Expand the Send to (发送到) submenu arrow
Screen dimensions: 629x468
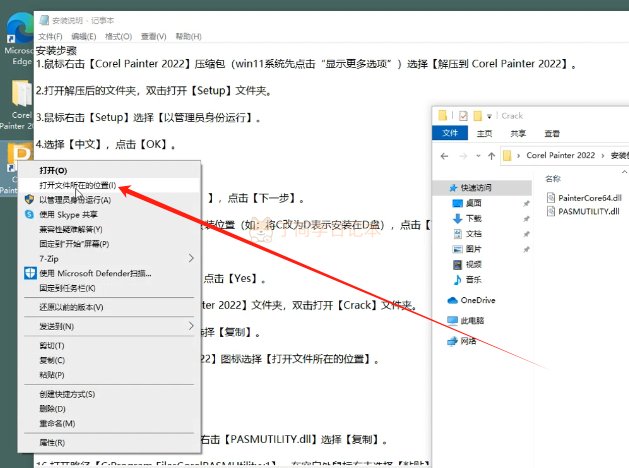(x=191, y=326)
